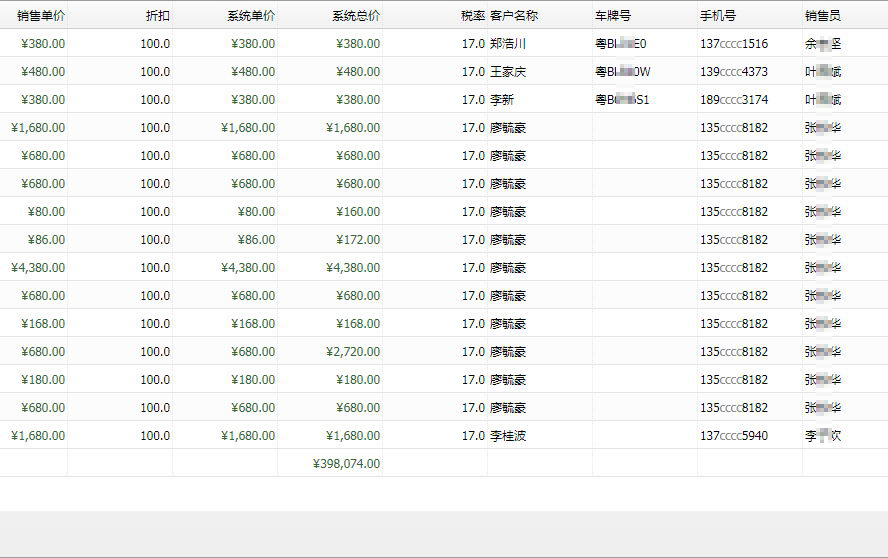
Task: Click phone number cell 189cccc3174
Action: [x=734, y=100]
